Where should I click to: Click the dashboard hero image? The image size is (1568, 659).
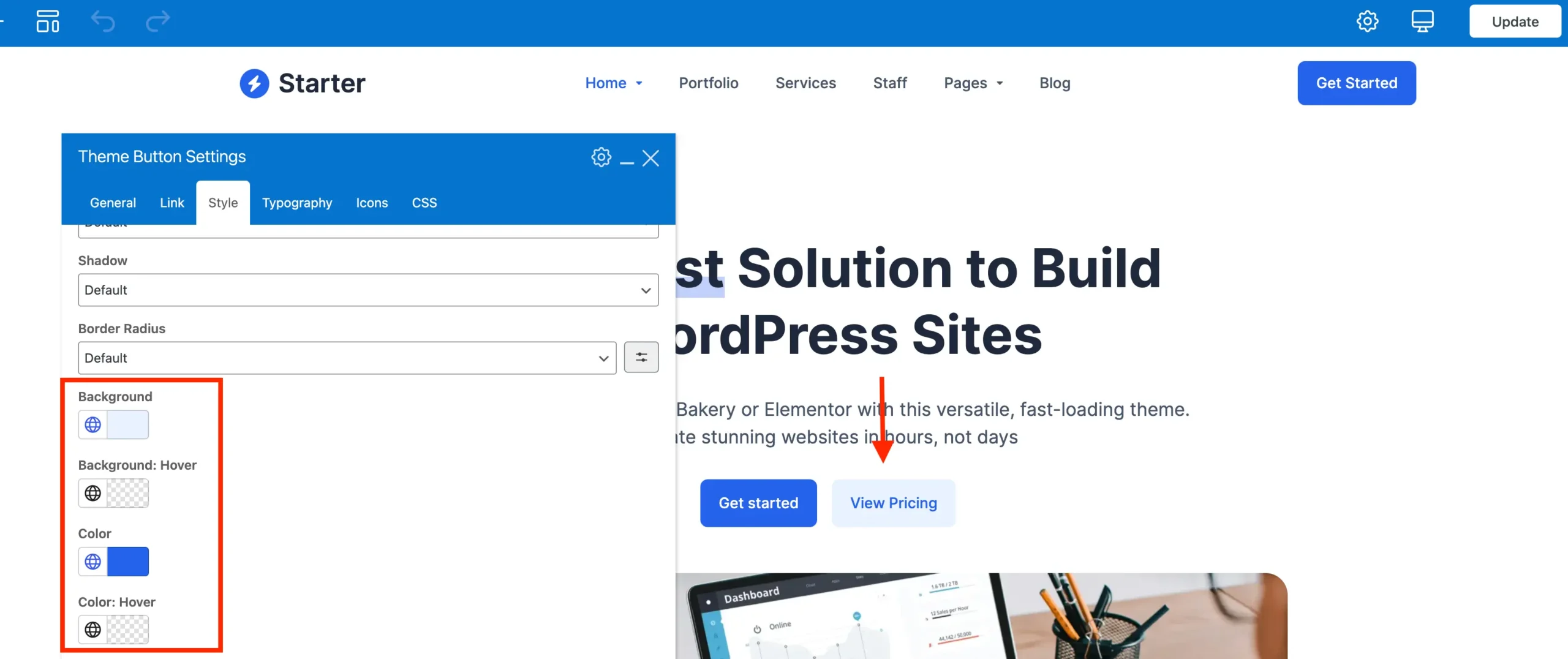(981, 616)
